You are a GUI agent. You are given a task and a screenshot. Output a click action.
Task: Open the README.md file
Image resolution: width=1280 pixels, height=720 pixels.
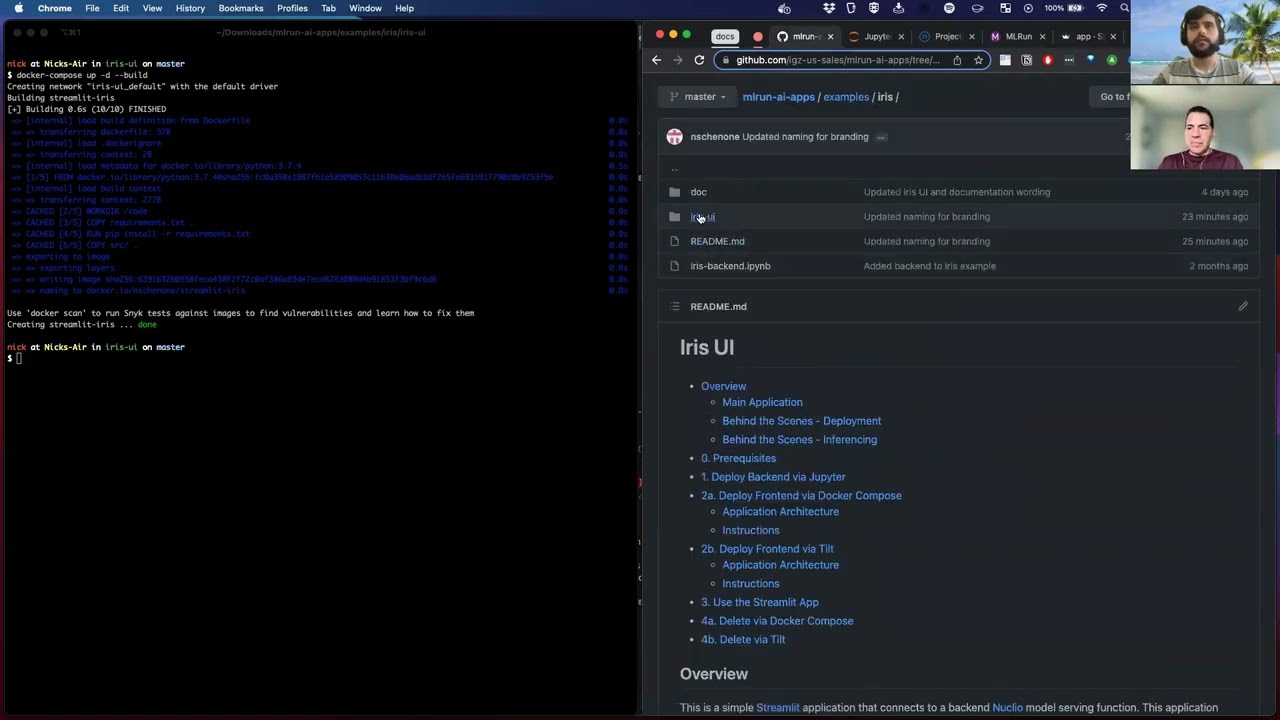pos(717,241)
